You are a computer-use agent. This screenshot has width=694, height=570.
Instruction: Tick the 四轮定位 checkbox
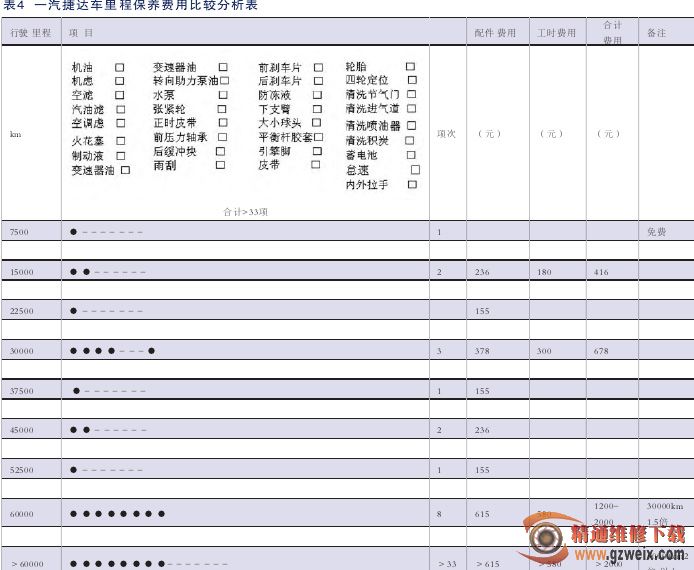[412, 80]
